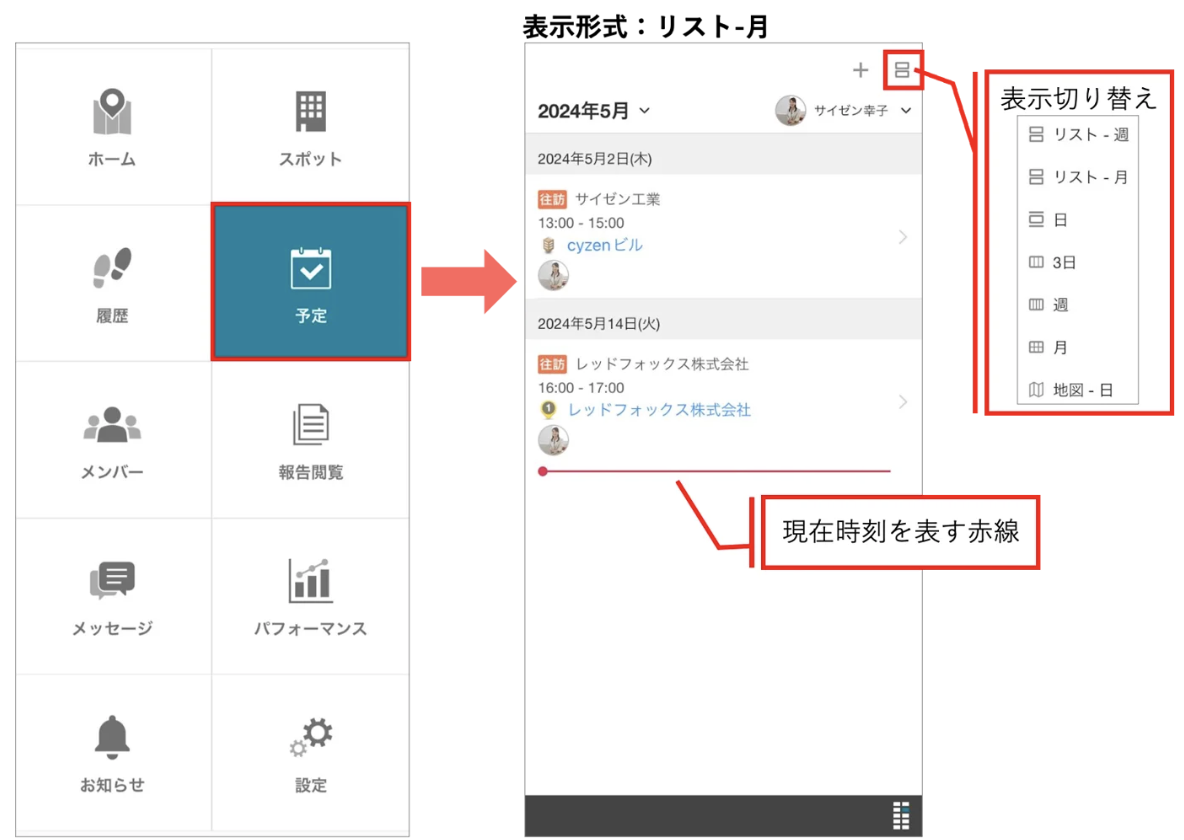Open the パフォーマンス chart tile

pyautogui.click(x=310, y=596)
